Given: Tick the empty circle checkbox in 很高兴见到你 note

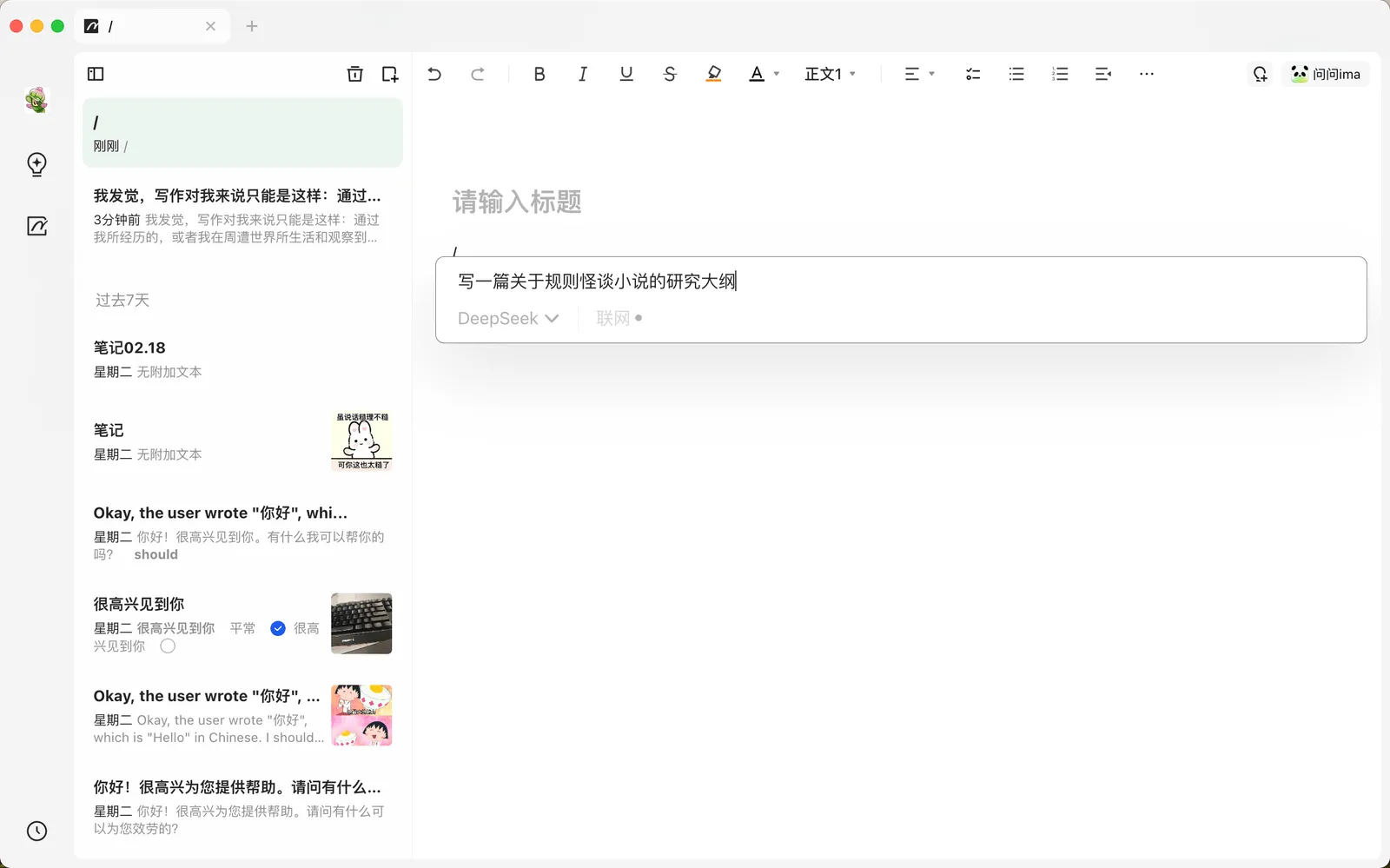Looking at the screenshot, I should click(168, 646).
